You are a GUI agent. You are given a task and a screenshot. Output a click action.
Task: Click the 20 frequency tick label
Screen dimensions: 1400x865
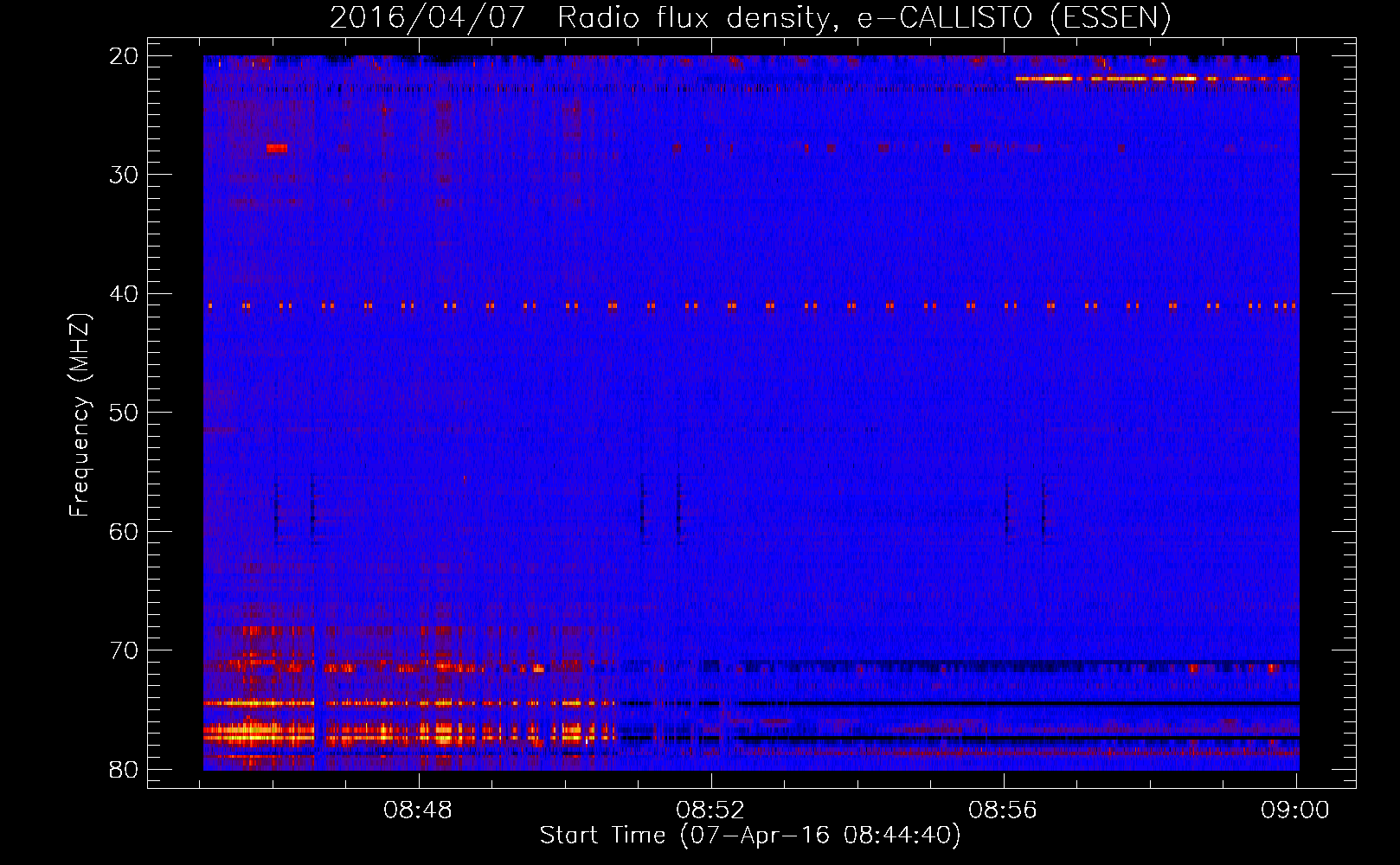[x=125, y=56]
